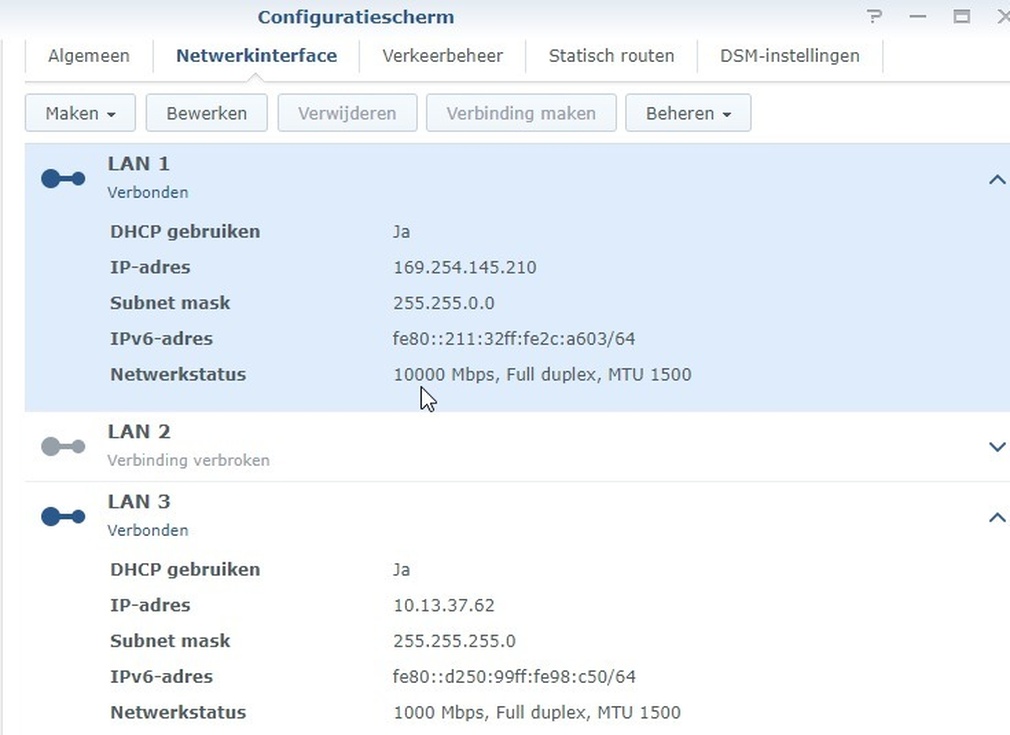Maximize the Configuratiescherm window
Image resolution: width=1010 pixels, height=735 pixels.
962,17
